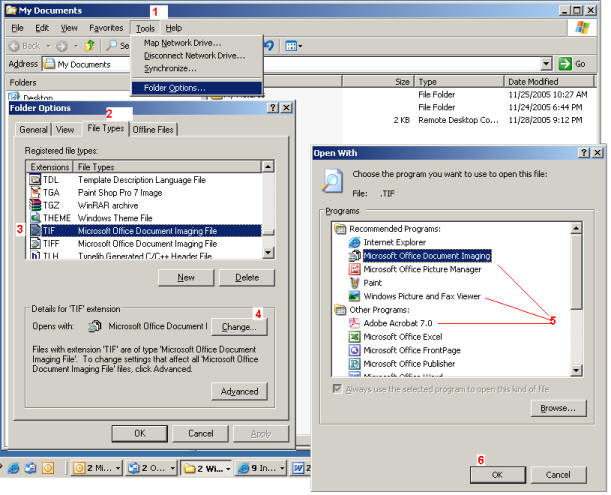Confirm Open With dialog with OK
The width and height of the screenshot is (611, 495).
(x=497, y=475)
